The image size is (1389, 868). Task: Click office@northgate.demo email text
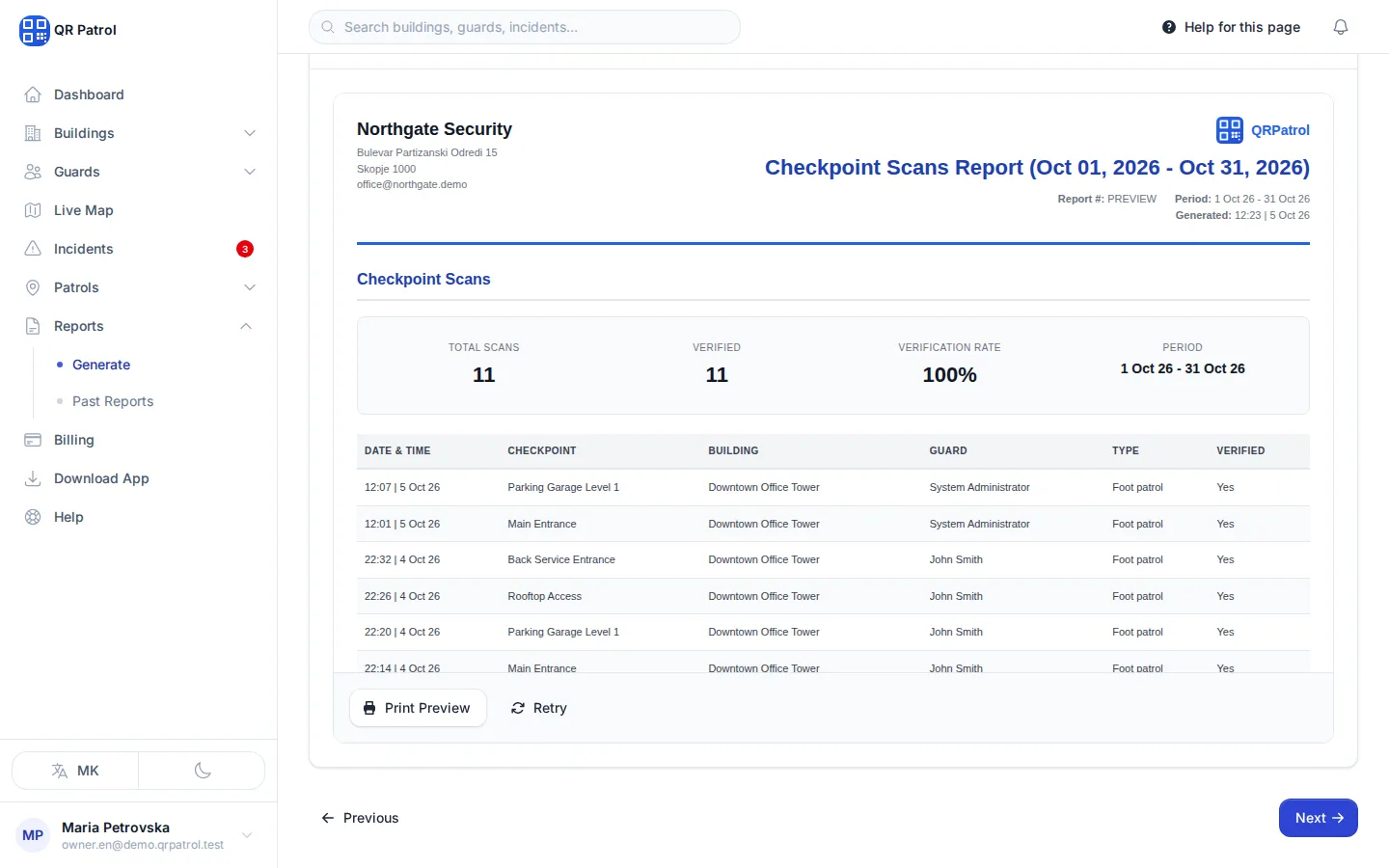[412, 184]
